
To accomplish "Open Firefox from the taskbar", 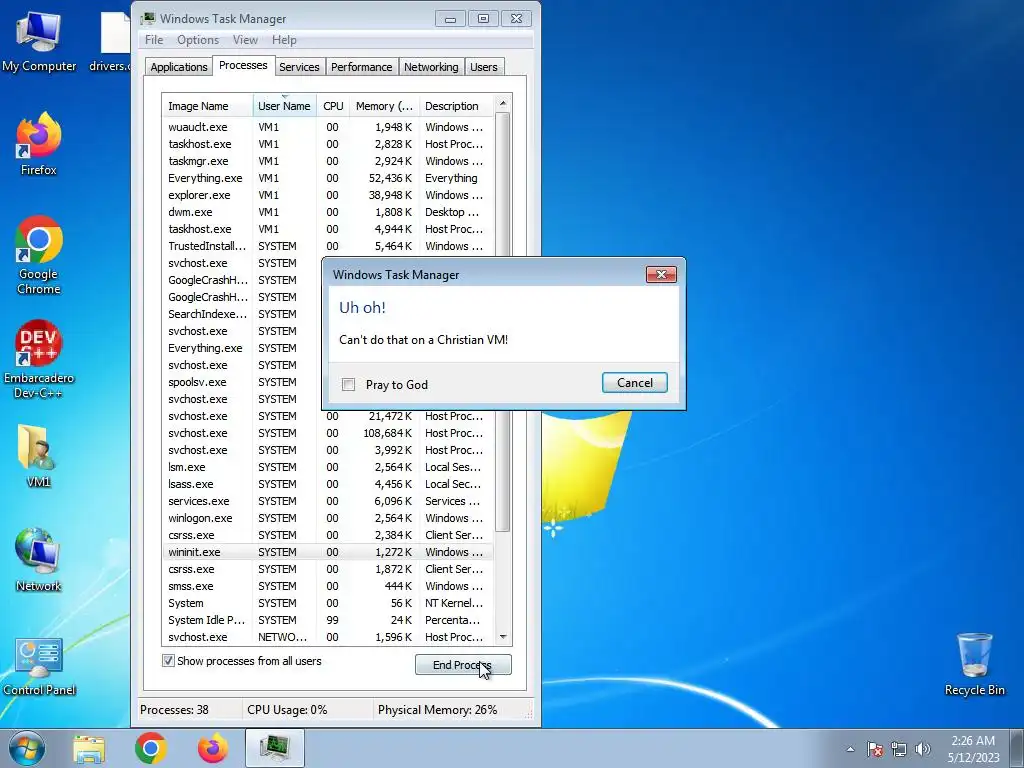I will point(213,748).
